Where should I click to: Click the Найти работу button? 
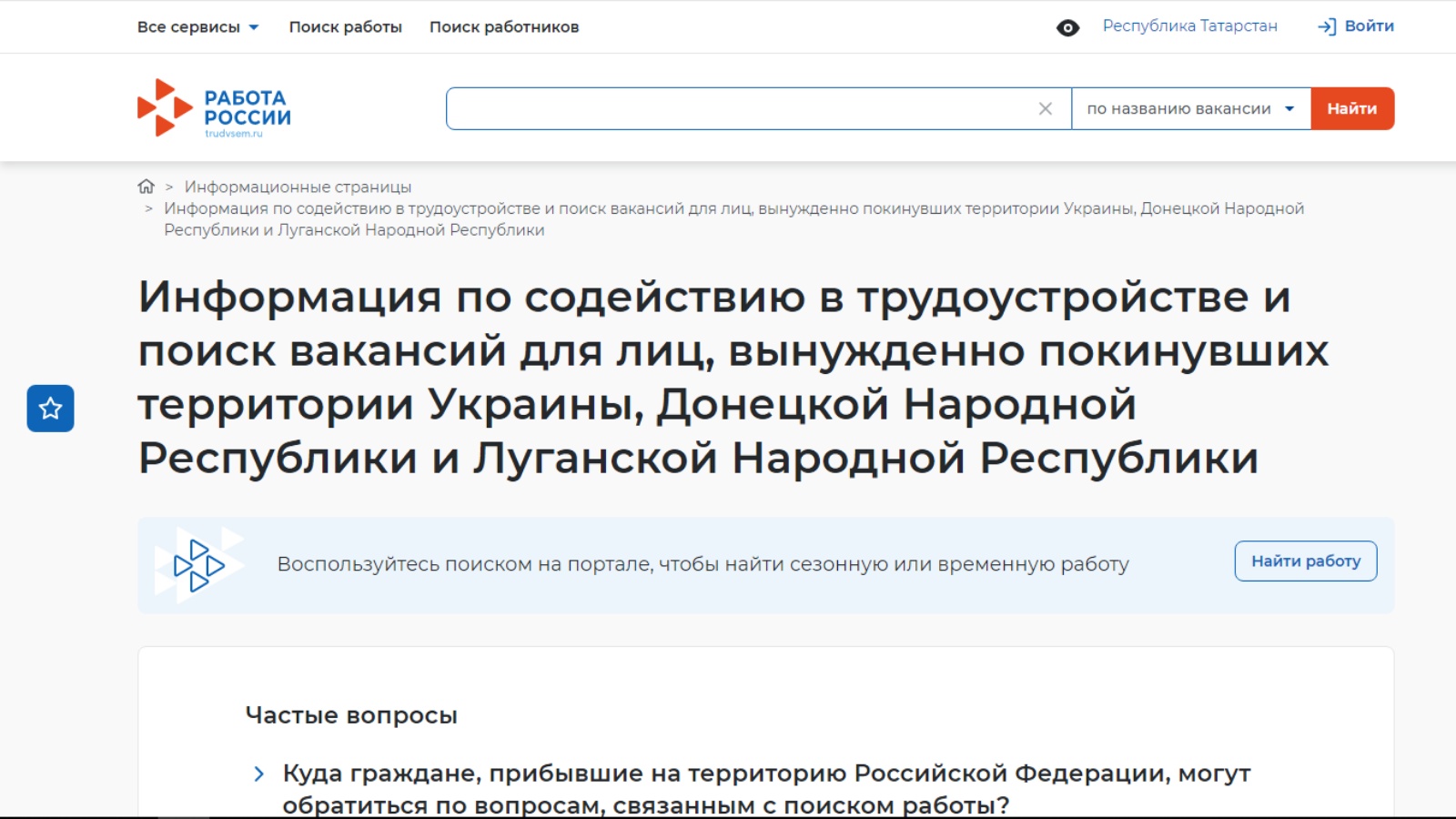pyautogui.click(x=1306, y=561)
